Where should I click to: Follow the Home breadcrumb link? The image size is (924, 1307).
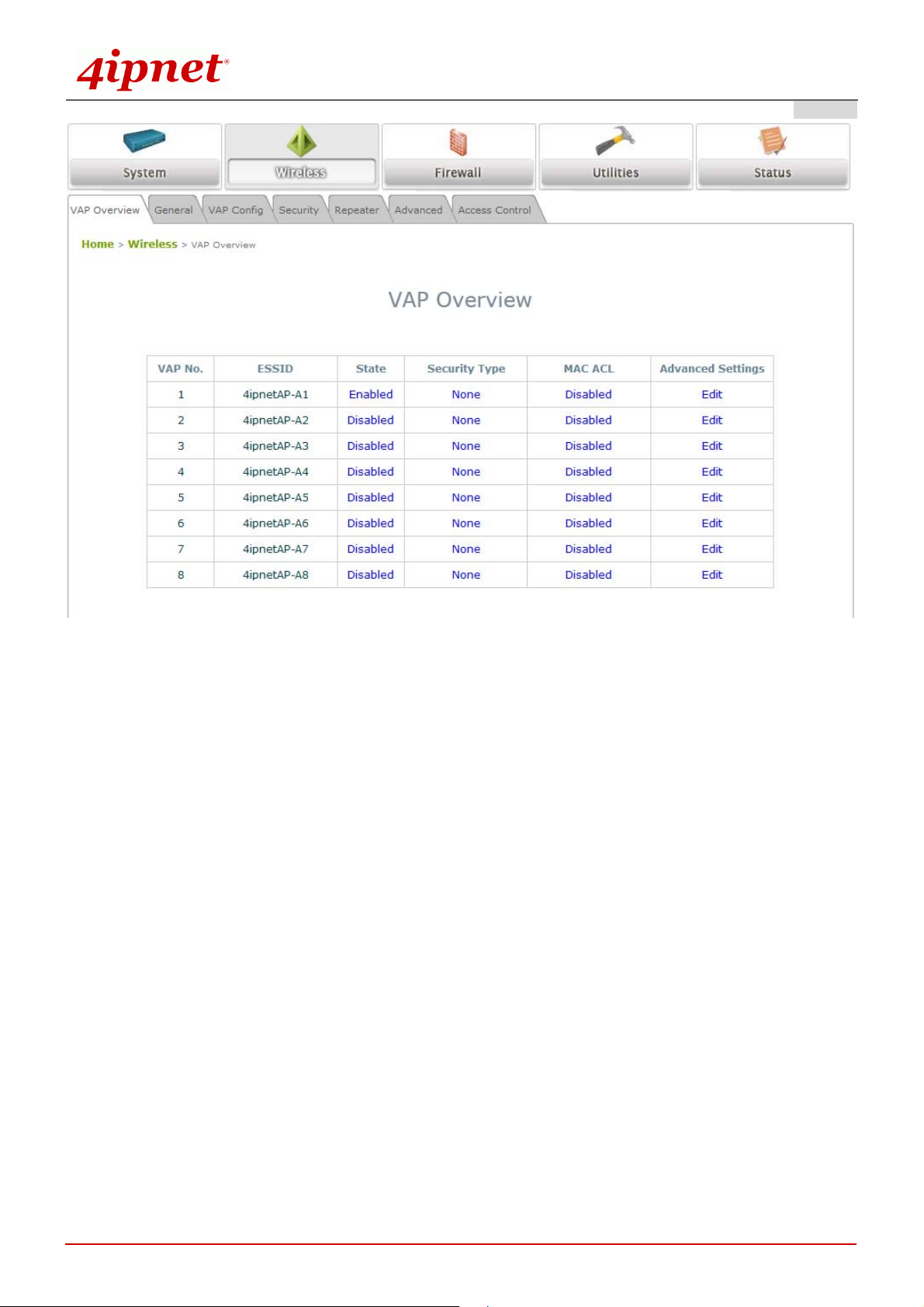point(98,244)
